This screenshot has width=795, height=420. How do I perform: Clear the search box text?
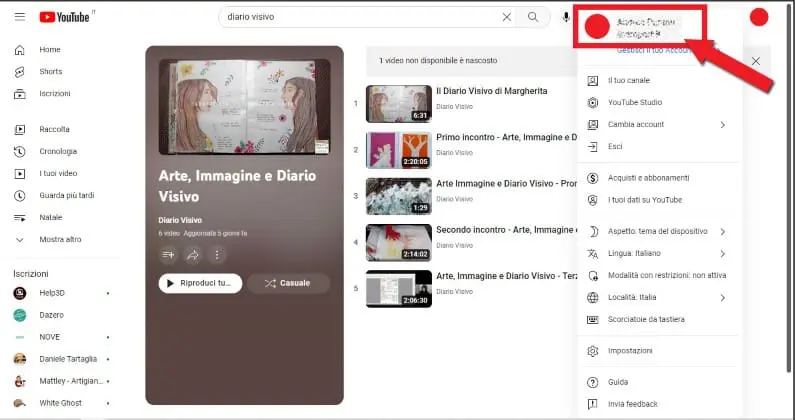[x=507, y=17]
